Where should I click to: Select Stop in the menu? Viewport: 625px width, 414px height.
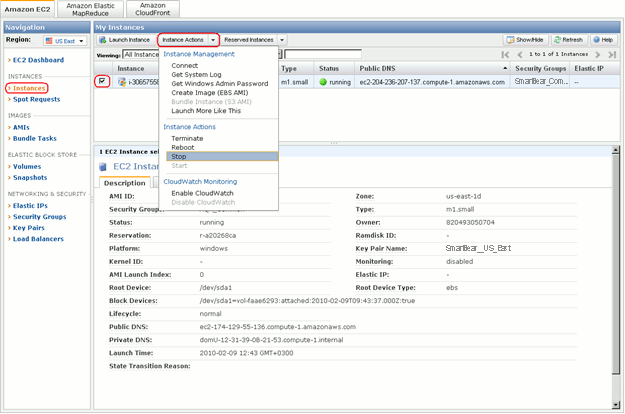point(222,157)
